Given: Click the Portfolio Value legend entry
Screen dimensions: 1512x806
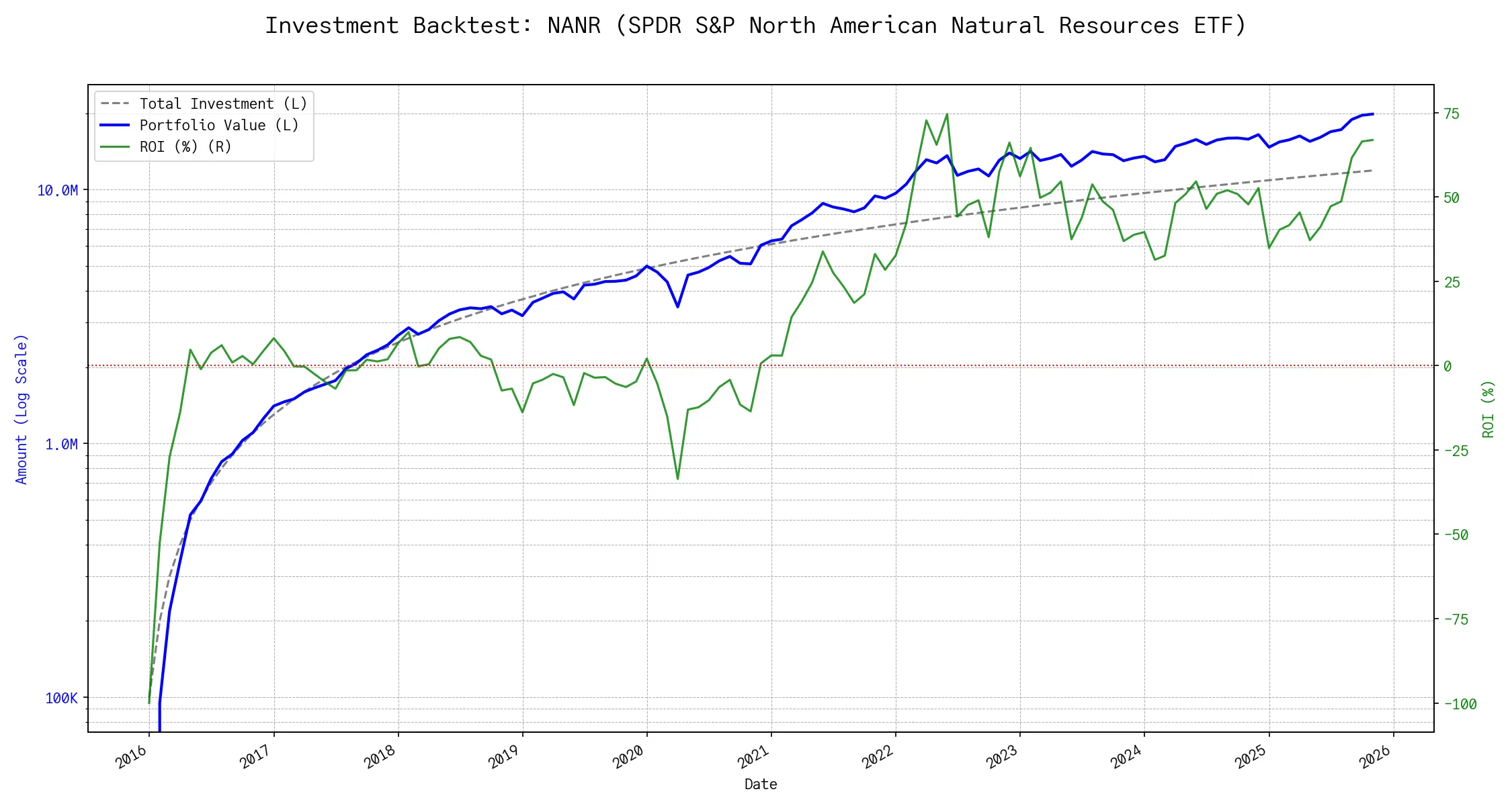Looking at the screenshot, I should pyautogui.click(x=219, y=125).
